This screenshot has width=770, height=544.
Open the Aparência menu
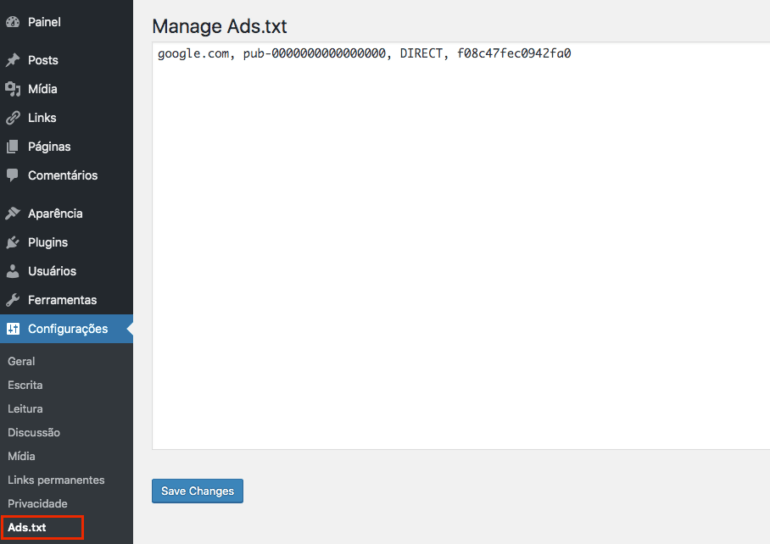[x=55, y=214]
